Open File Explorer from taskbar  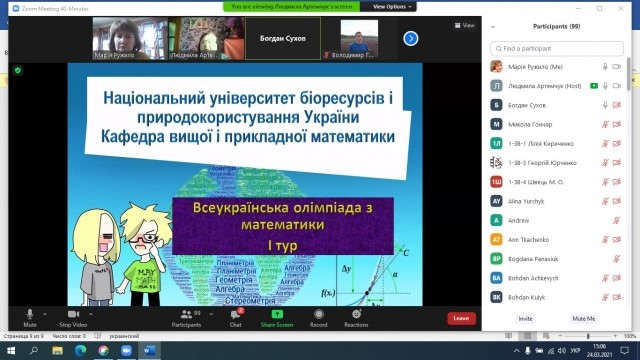[57, 351]
